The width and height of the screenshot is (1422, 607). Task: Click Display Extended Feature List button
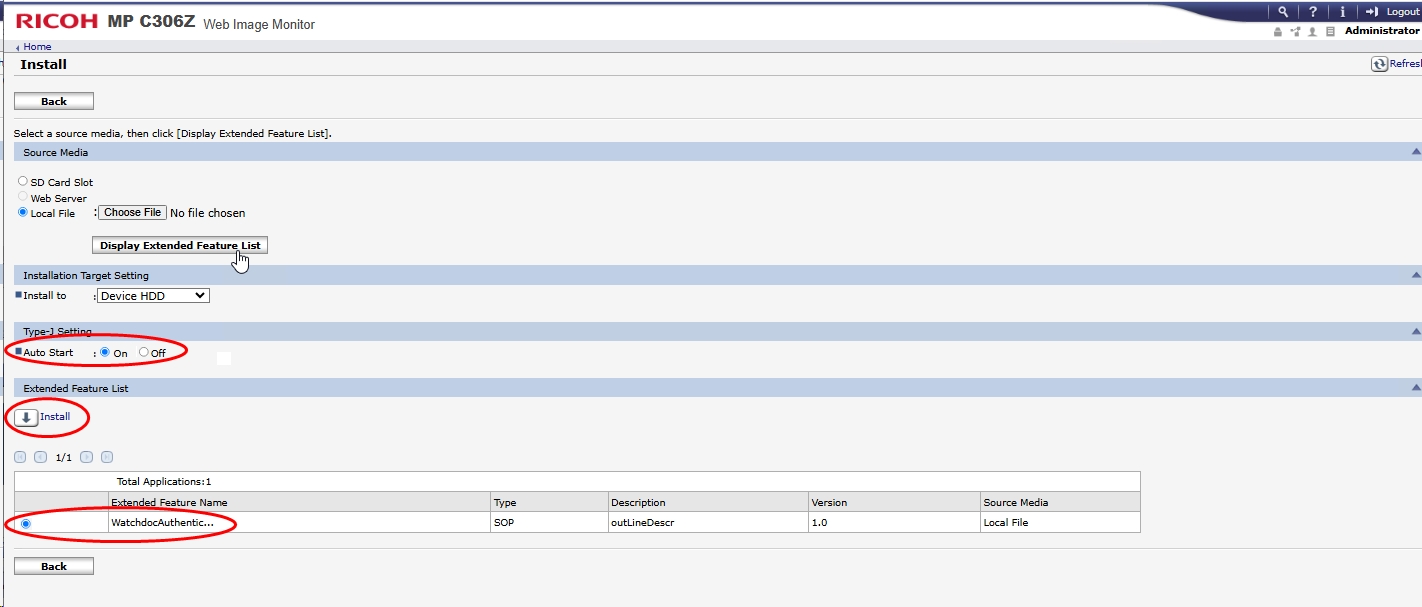coord(180,245)
